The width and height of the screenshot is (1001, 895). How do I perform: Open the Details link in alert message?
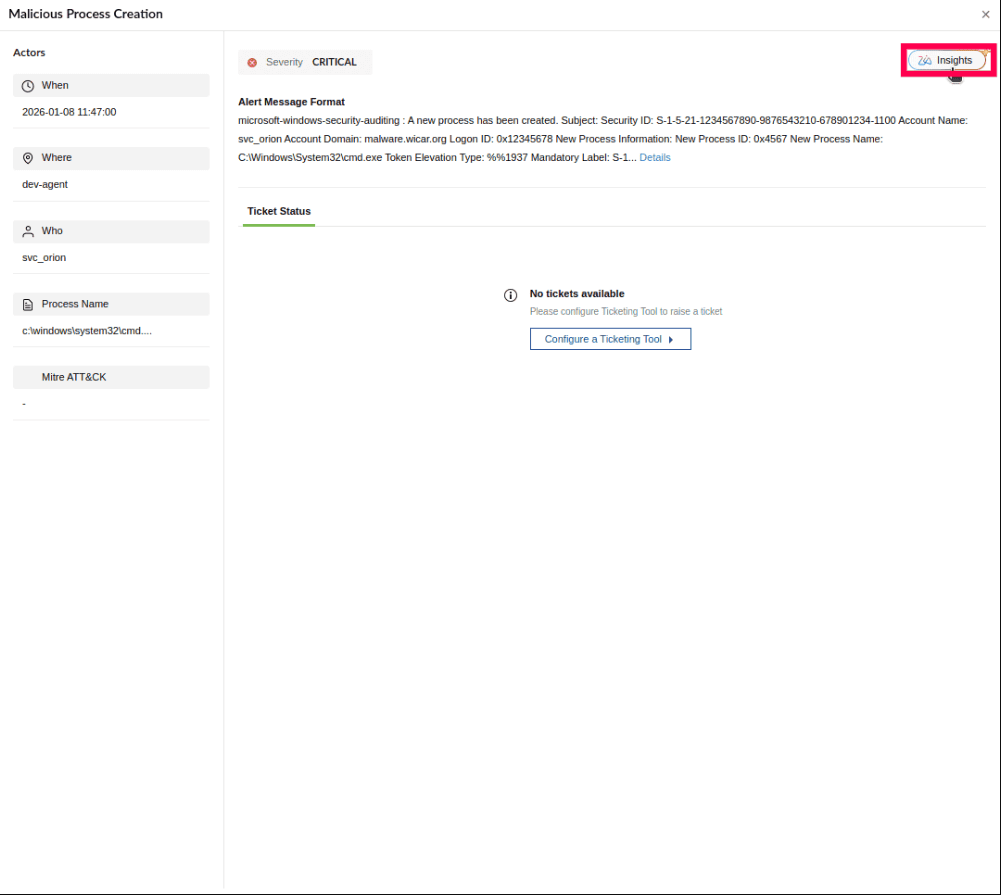(x=654, y=158)
